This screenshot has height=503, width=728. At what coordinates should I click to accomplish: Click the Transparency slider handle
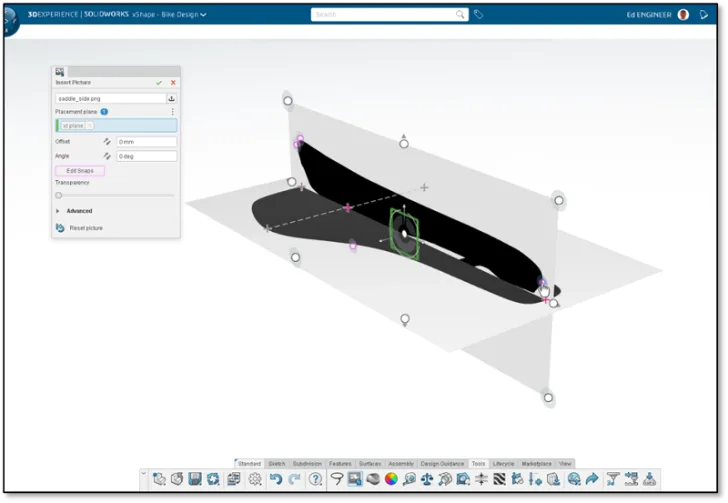(x=58, y=196)
